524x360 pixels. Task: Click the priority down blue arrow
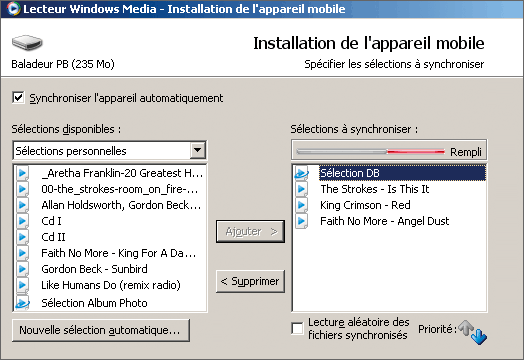(479, 336)
